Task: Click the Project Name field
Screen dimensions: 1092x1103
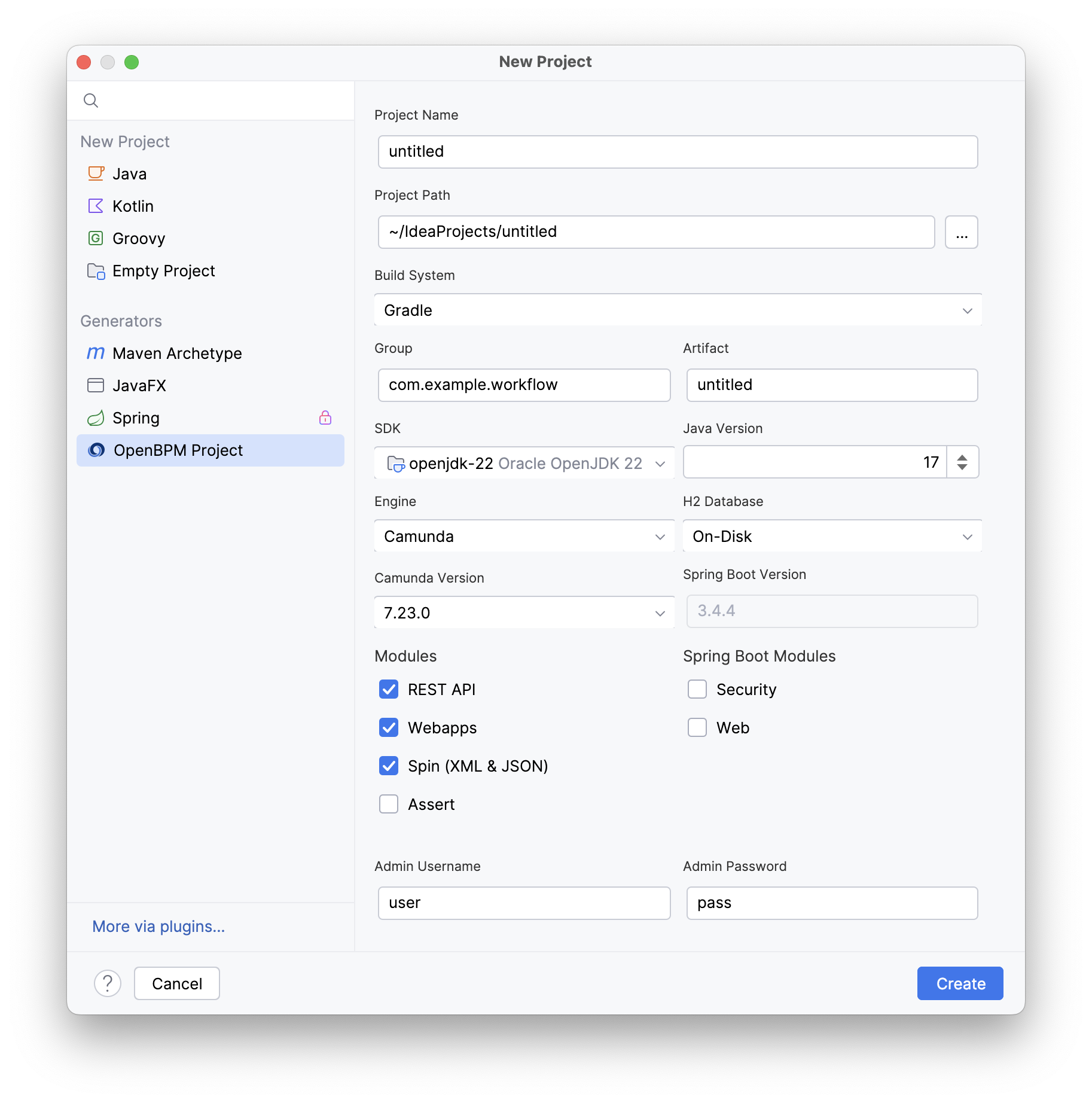Action: pyautogui.click(x=678, y=152)
